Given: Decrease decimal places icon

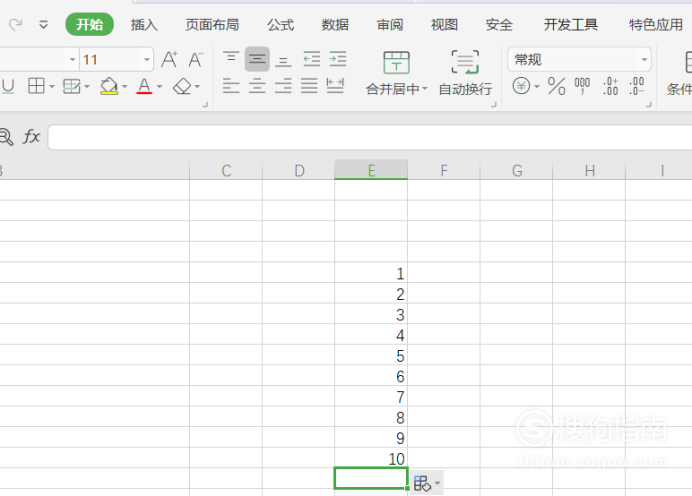Looking at the screenshot, I should click(x=637, y=86).
